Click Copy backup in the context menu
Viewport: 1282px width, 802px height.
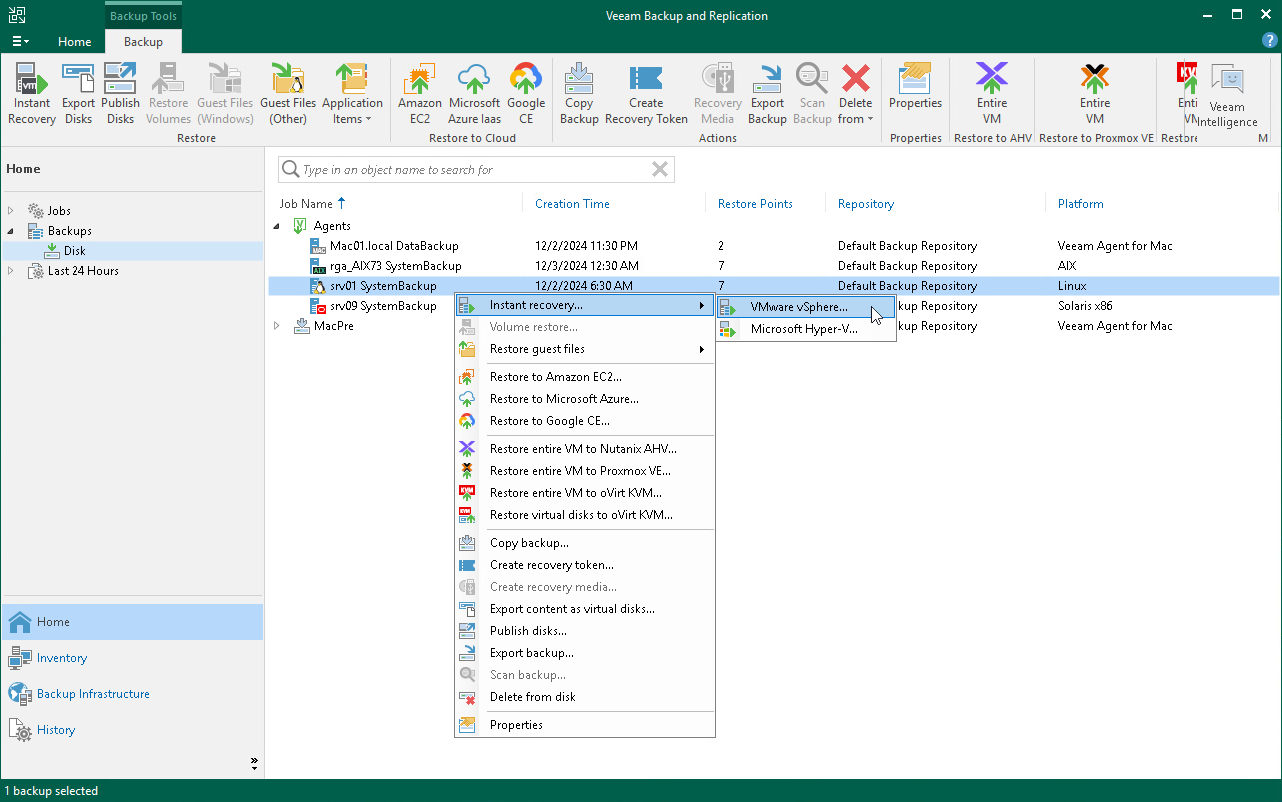coord(585,543)
